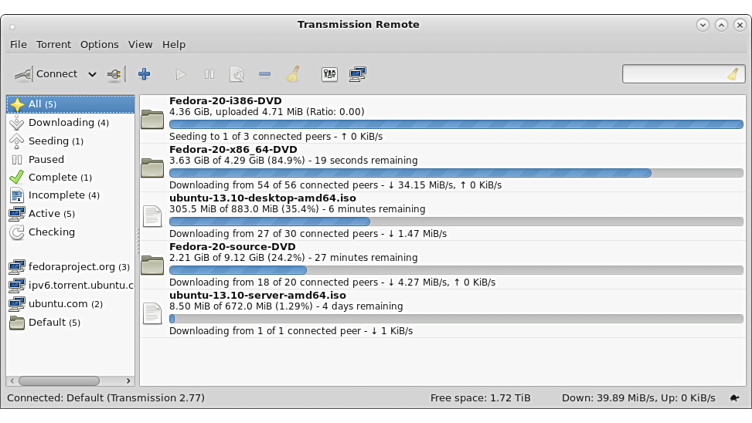This screenshot has height=423, width=752.
Task: Click the Remove torrent minus icon
Action: point(264,74)
